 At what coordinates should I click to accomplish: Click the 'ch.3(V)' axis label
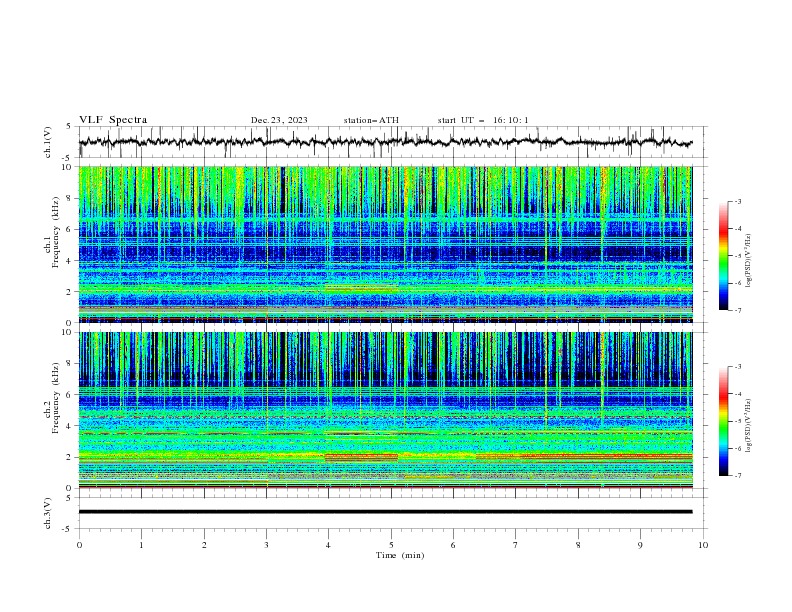point(48,513)
